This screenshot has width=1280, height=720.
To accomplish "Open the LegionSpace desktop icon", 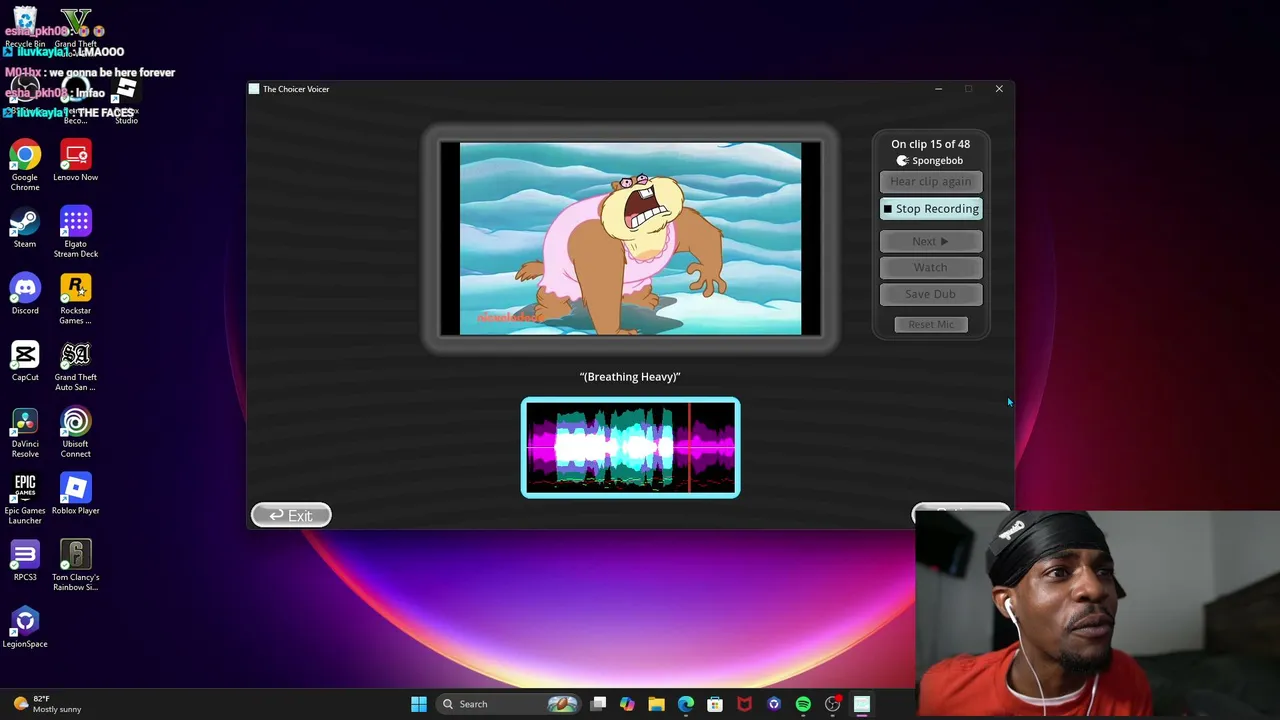I will point(25,628).
